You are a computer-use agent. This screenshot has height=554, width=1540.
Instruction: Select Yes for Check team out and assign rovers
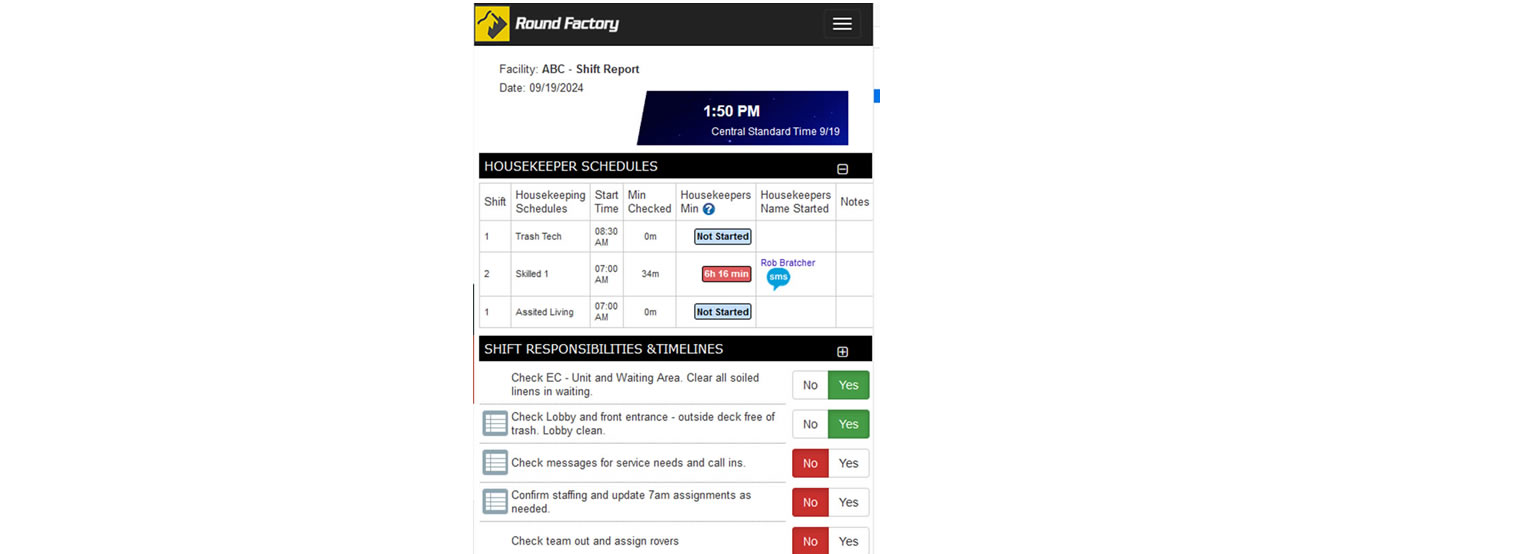pos(849,541)
